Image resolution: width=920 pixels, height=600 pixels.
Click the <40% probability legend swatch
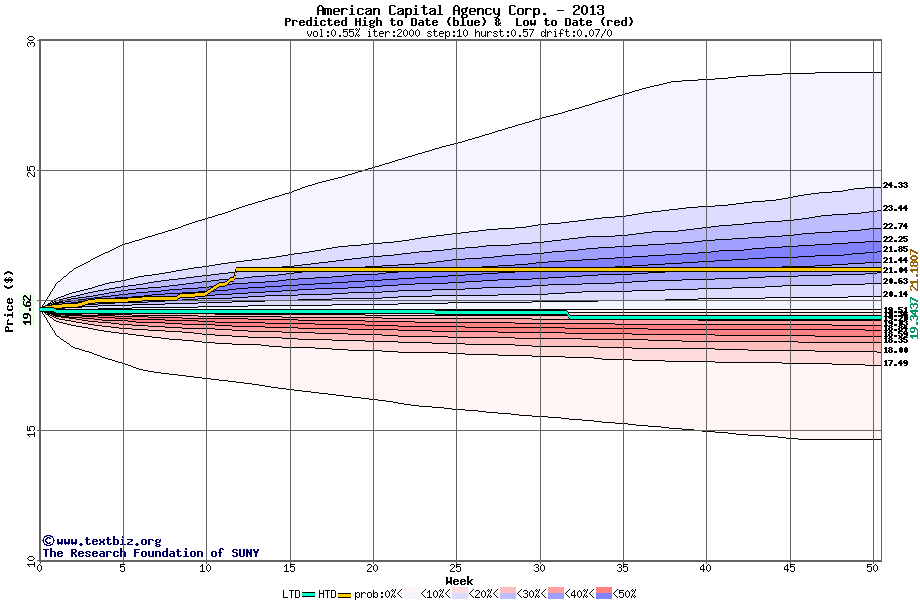coord(556,594)
